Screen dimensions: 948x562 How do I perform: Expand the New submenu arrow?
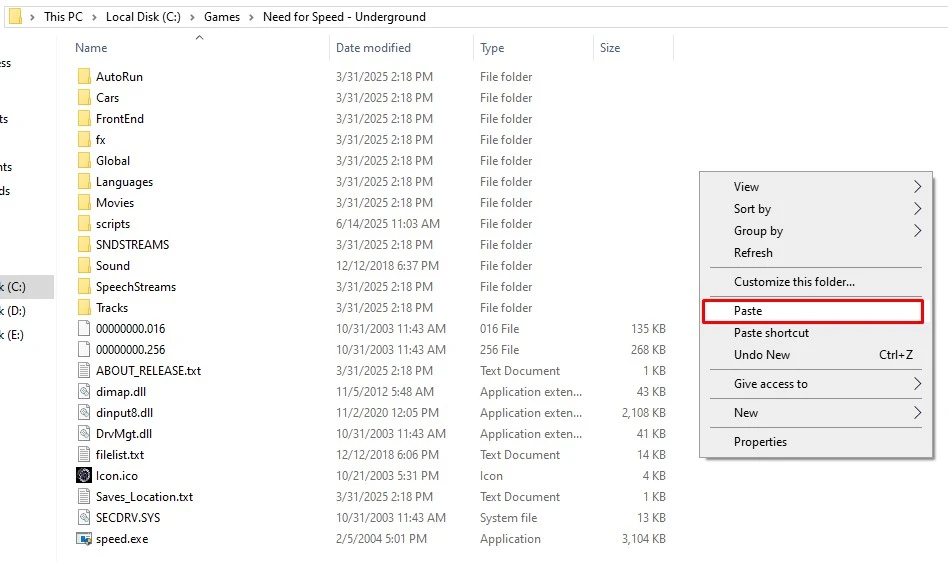(x=917, y=413)
